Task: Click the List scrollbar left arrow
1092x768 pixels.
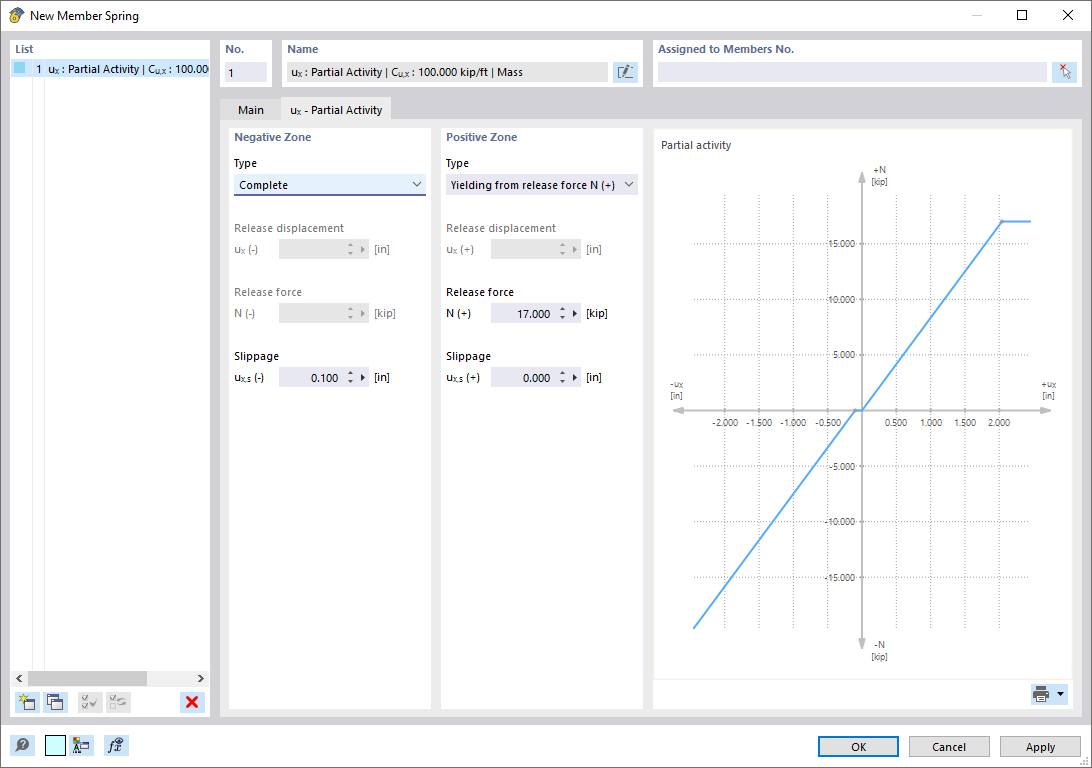Action: coord(20,678)
